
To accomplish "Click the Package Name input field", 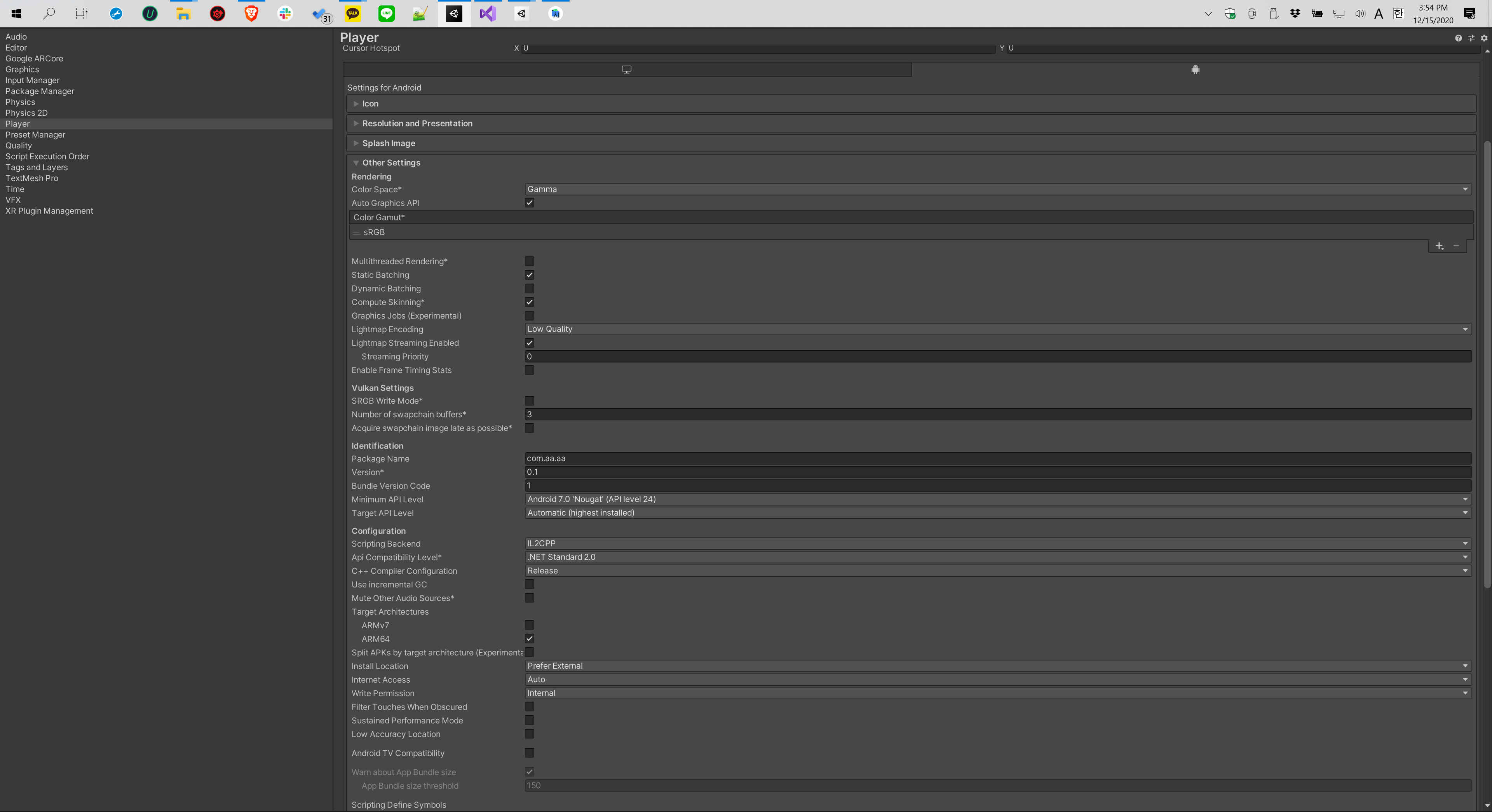I will [997, 458].
